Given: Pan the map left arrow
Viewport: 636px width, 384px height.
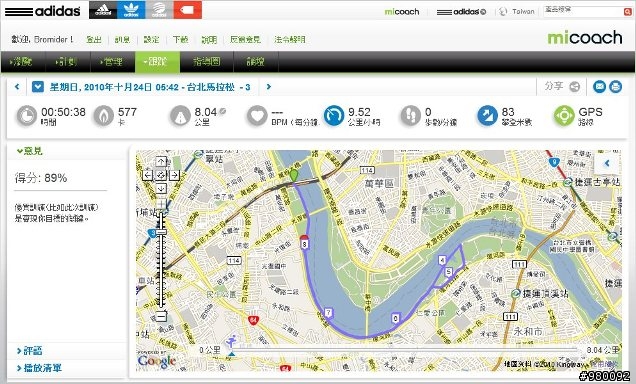Looking at the screenshot, I should point(148,175).
